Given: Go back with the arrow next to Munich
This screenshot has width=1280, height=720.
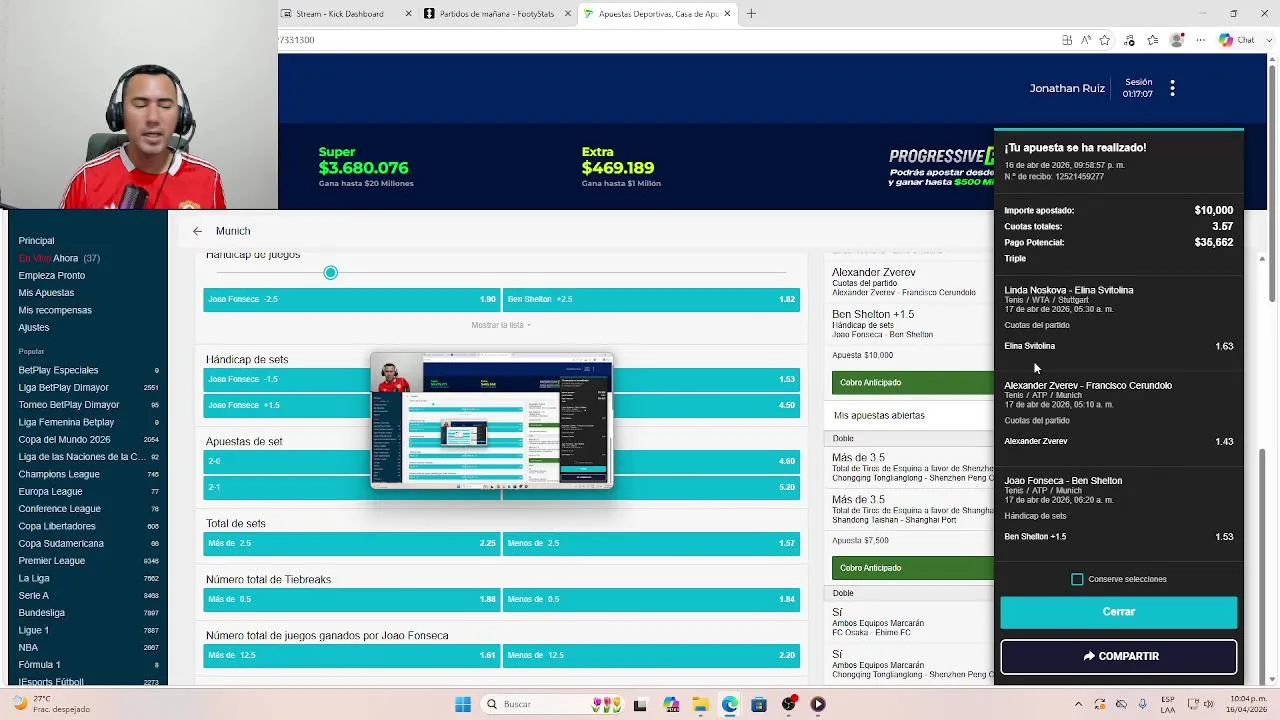Looking at the screenshot, I should pos(197,231).
